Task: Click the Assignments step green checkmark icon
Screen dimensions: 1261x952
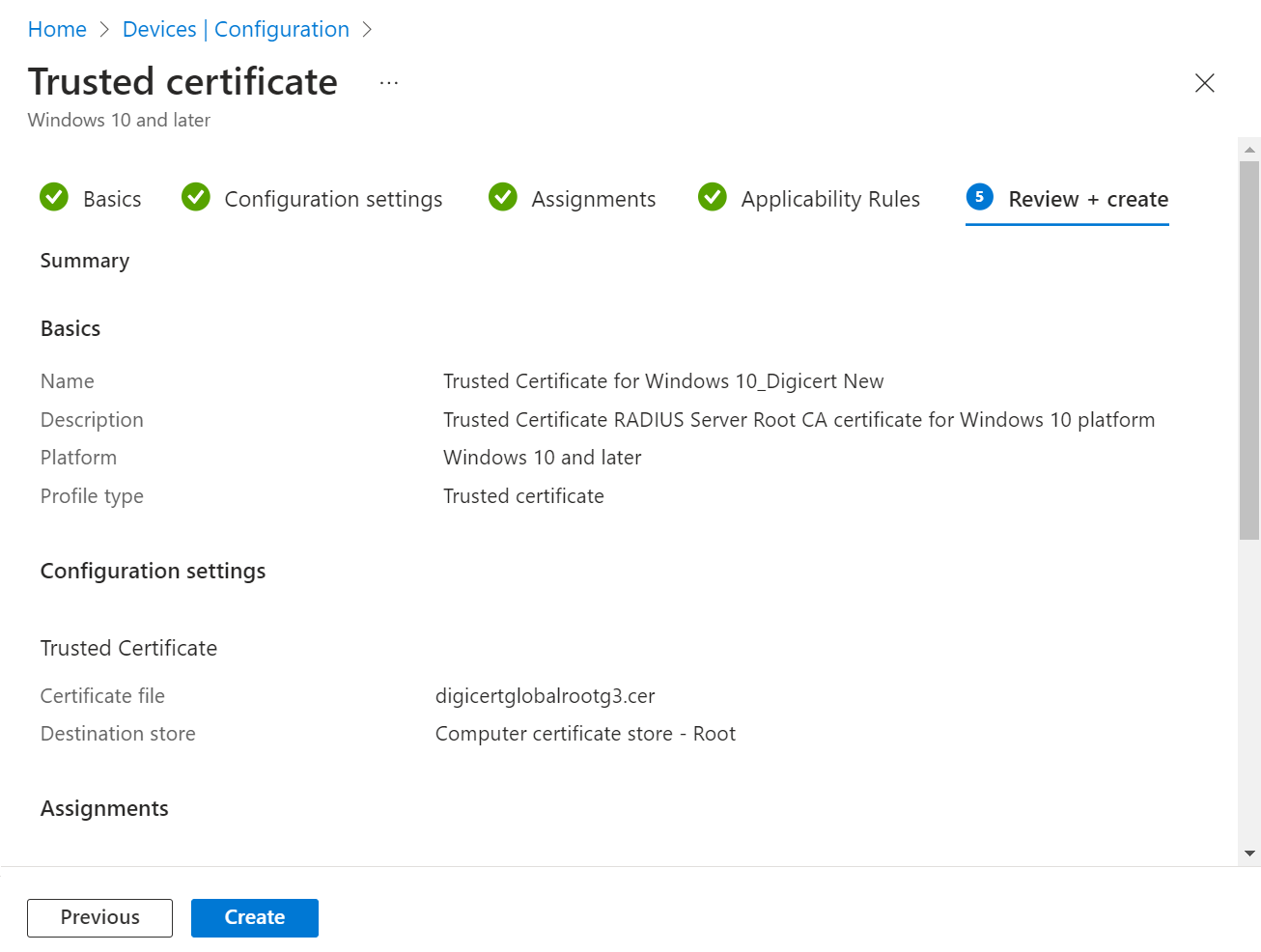Action: tap(503, 197)
